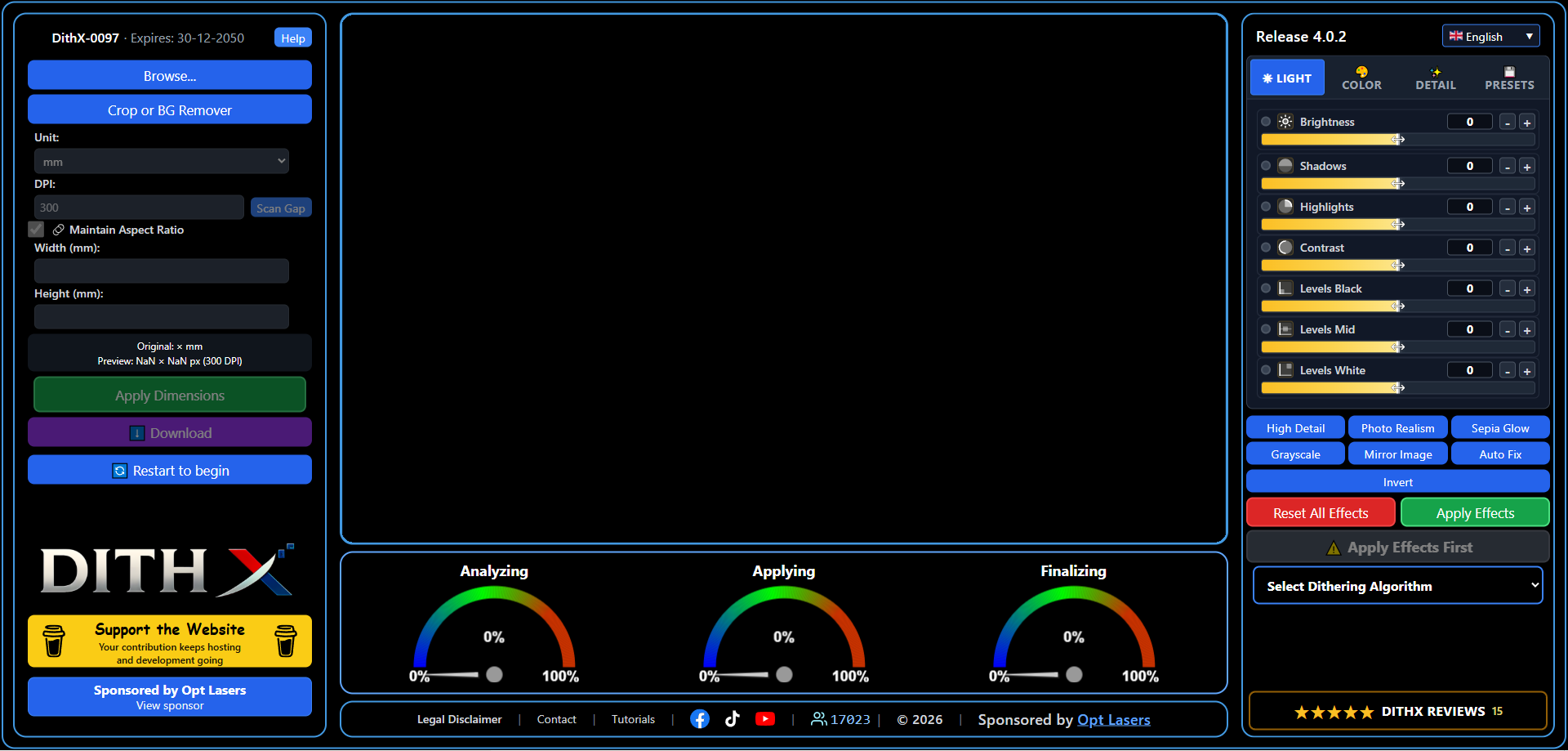The width and height of the screenshot is (1568, 751).
Task: Click the Shadows adjustment icon
Action: click(x=1285, y=165)
